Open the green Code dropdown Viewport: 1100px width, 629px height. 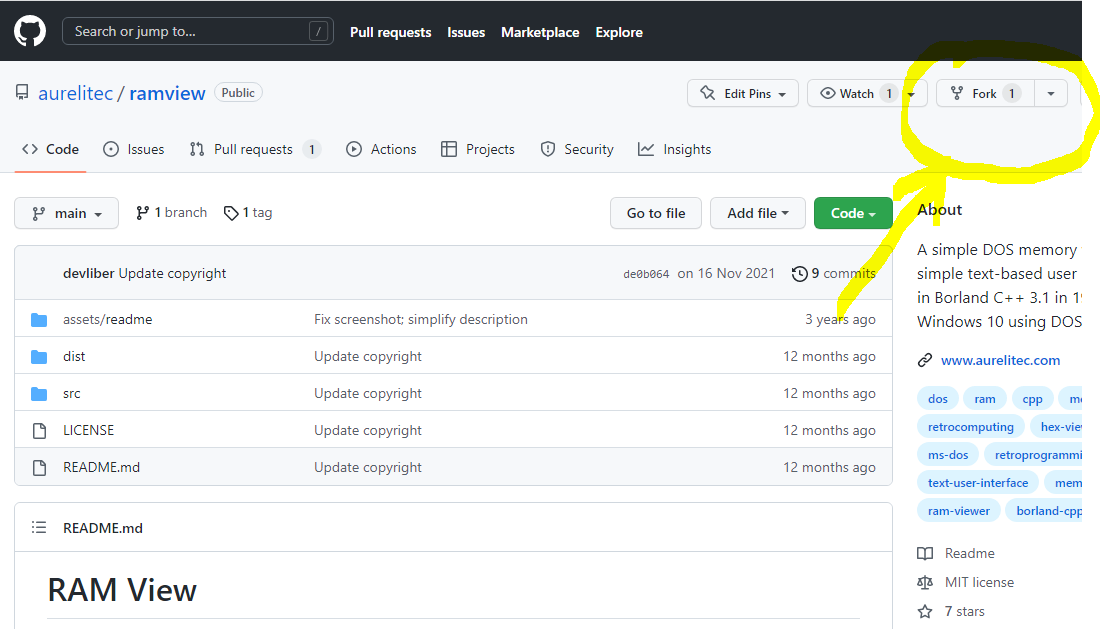[x=852, y=213]
